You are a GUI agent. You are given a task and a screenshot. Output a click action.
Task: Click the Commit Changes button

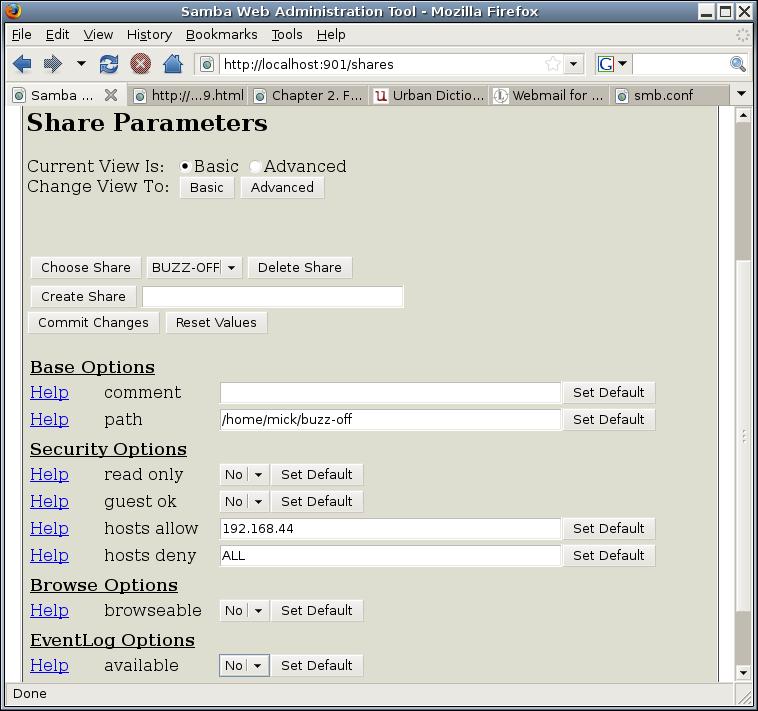pyautogui.click(x=93, y=323)
